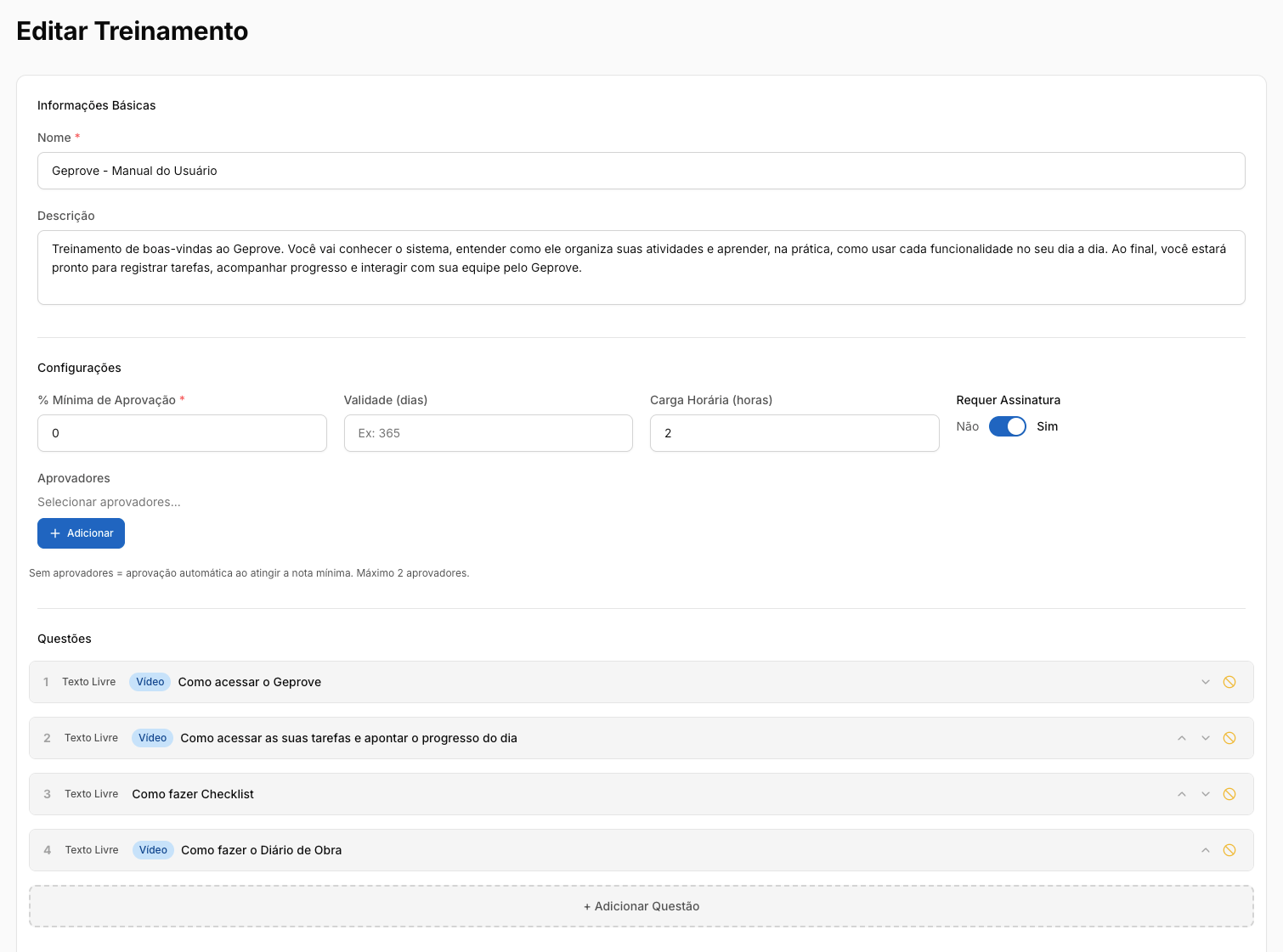Click the Nome input field
Screen dimensions: 1283x952
point(641,171)
